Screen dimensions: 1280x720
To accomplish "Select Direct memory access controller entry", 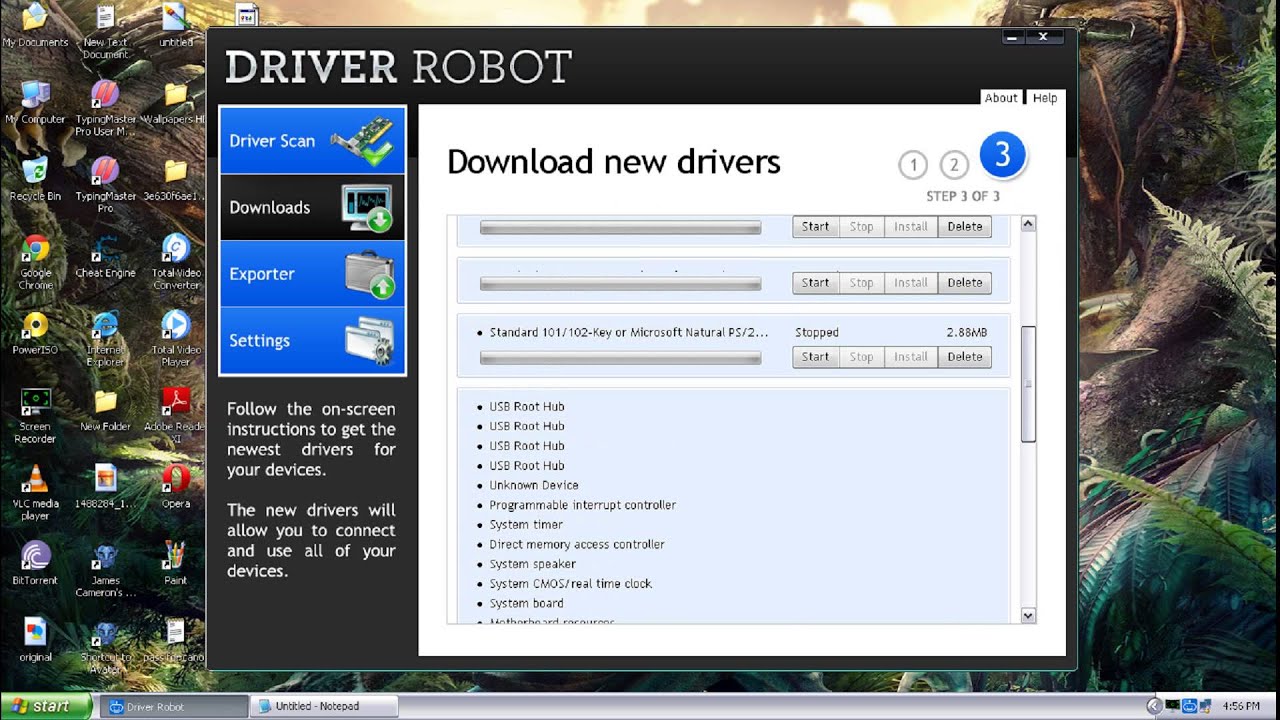I will 577,545.
